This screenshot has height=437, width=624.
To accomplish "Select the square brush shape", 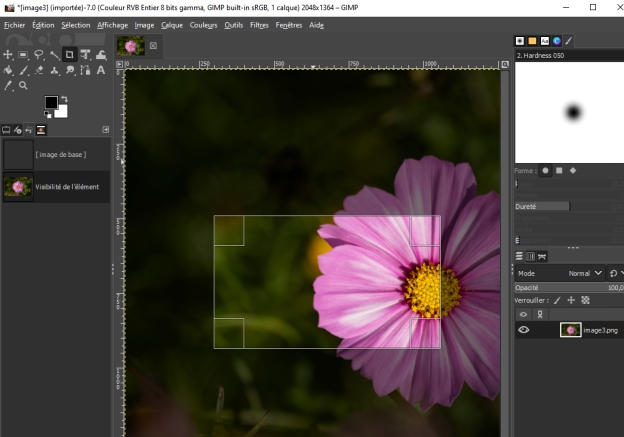I will 559,170.
